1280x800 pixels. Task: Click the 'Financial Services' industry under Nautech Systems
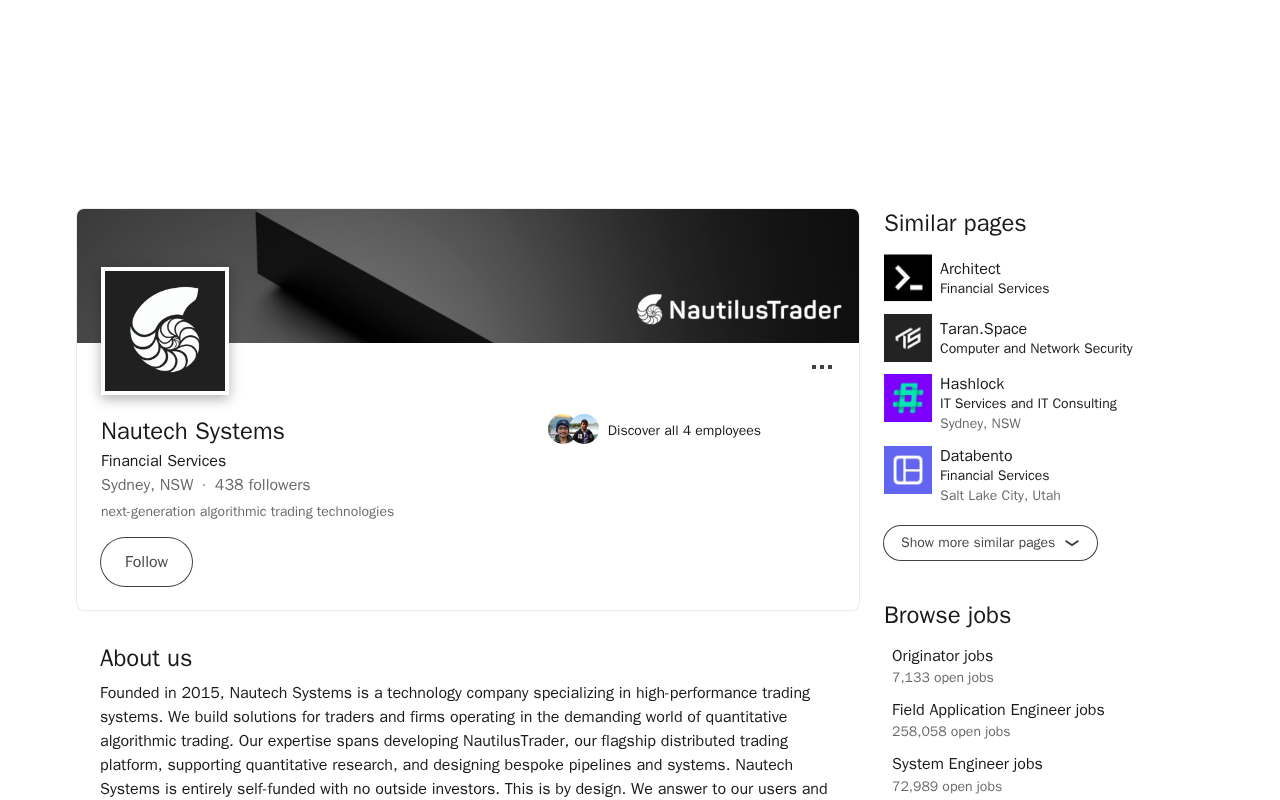pyautogui.click(x=163, y=461)
